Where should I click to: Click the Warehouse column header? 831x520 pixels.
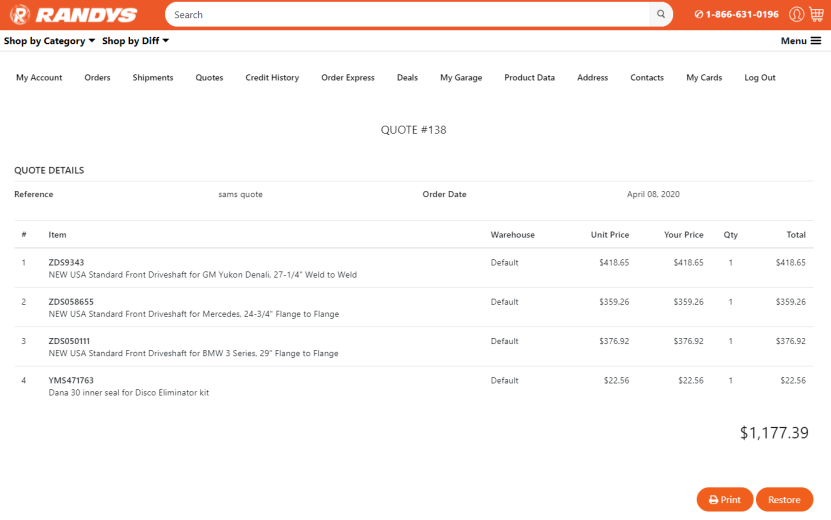click(512, 235)
